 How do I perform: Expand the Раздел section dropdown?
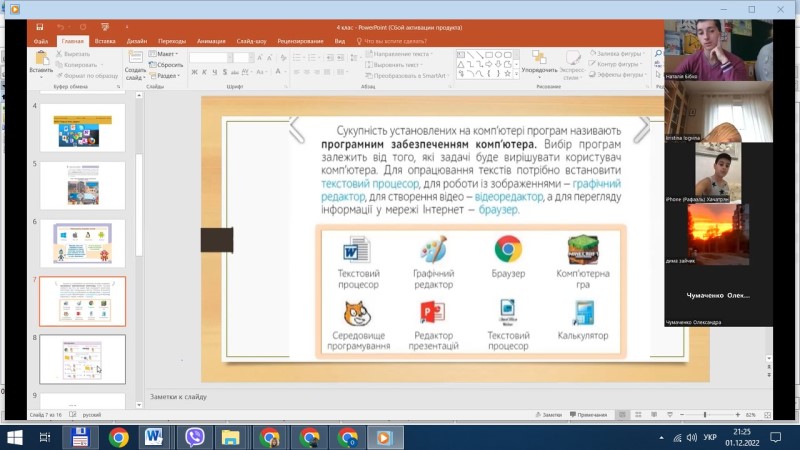(x=164, y=76)
